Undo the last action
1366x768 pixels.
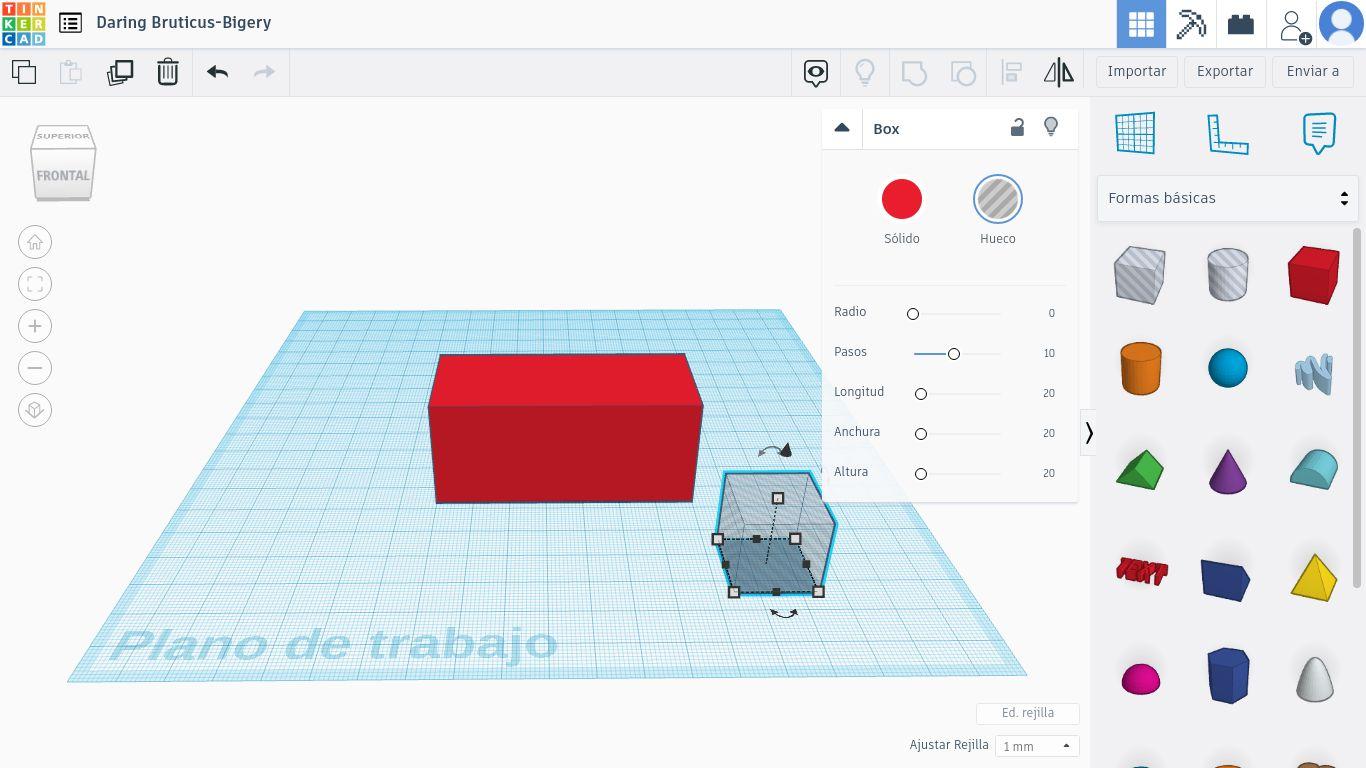217,72
